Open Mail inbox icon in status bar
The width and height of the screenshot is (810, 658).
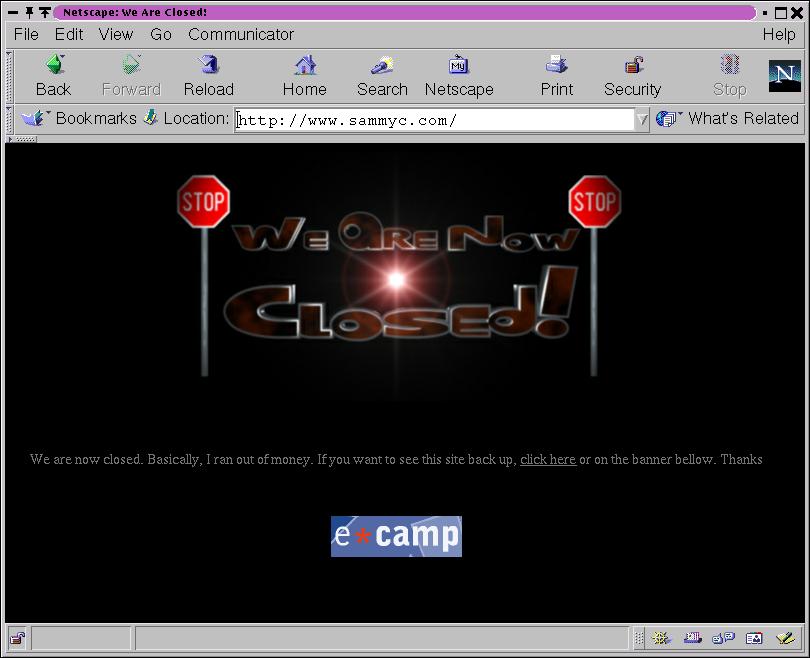coord(692,638)
